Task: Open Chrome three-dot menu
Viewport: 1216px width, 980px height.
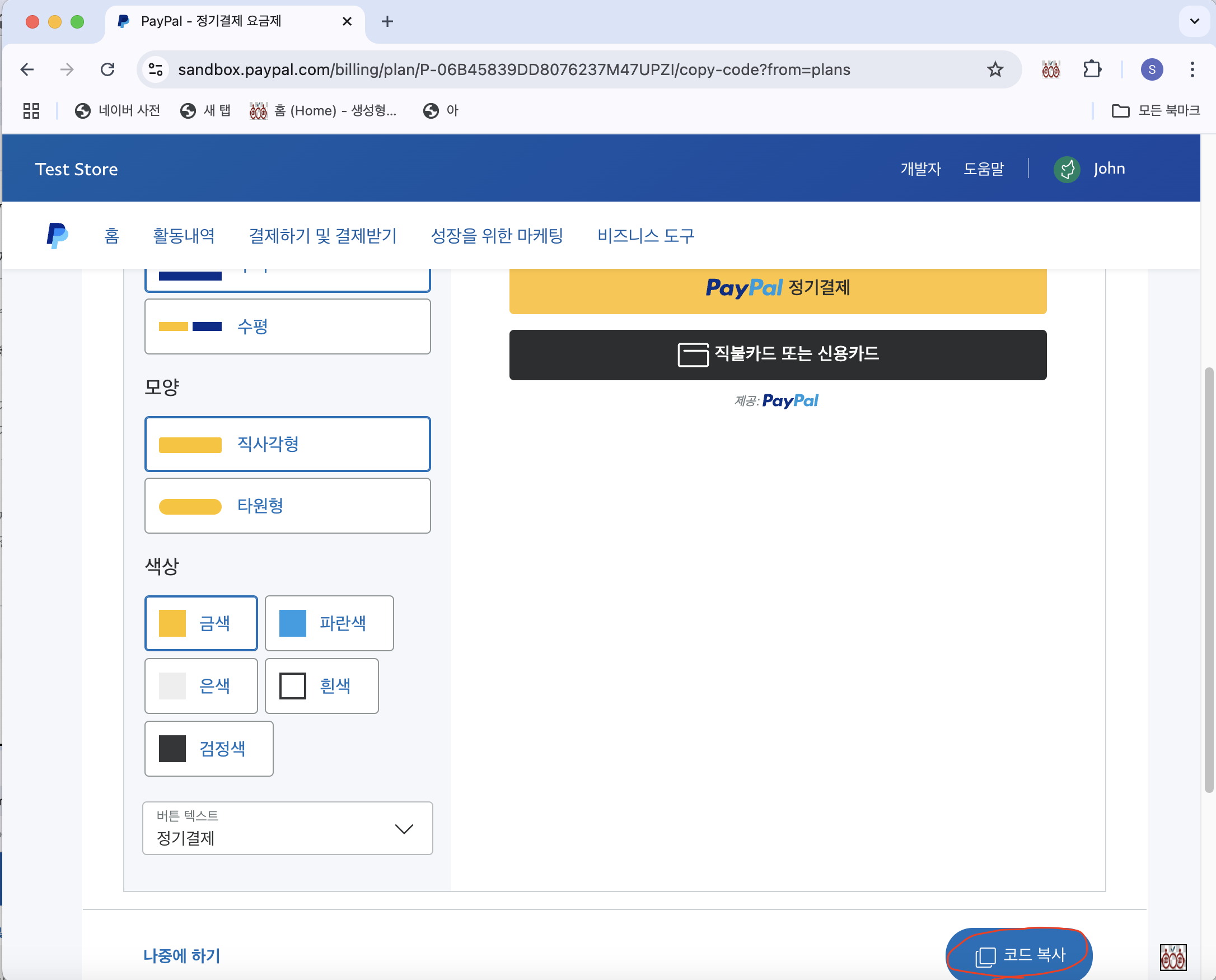Action: click(x=1192, y=69)
